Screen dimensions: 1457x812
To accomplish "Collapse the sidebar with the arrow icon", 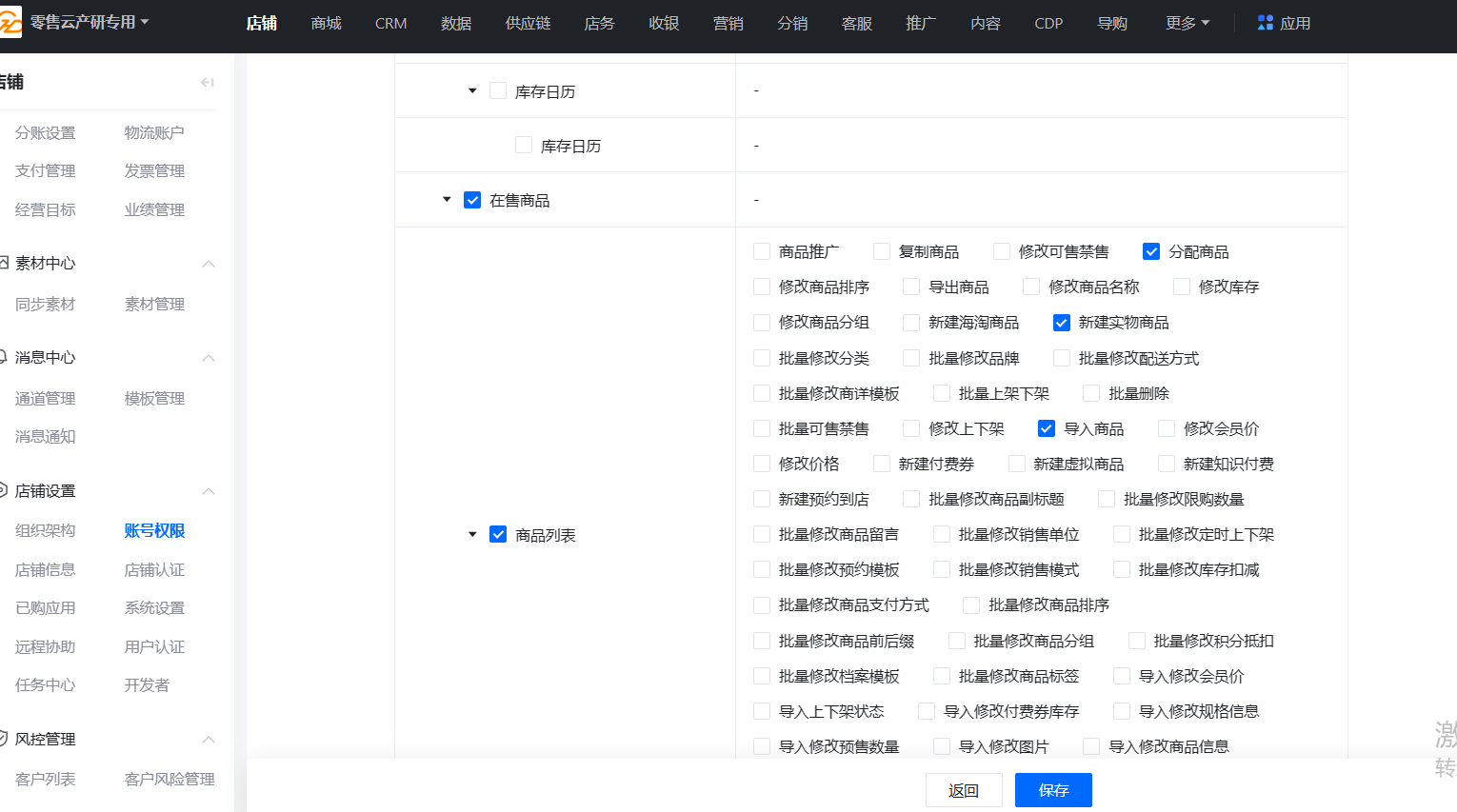I will (x=207, y=83).
